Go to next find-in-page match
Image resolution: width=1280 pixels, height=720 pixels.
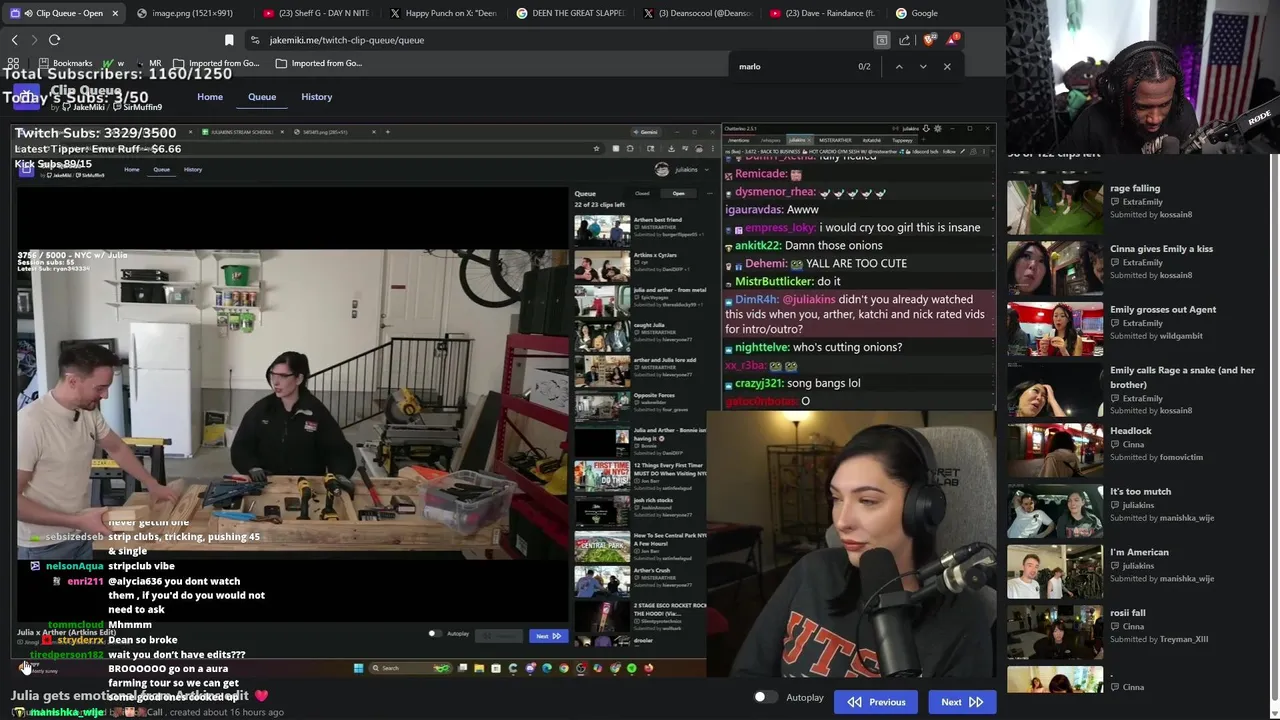pos(922,66)
